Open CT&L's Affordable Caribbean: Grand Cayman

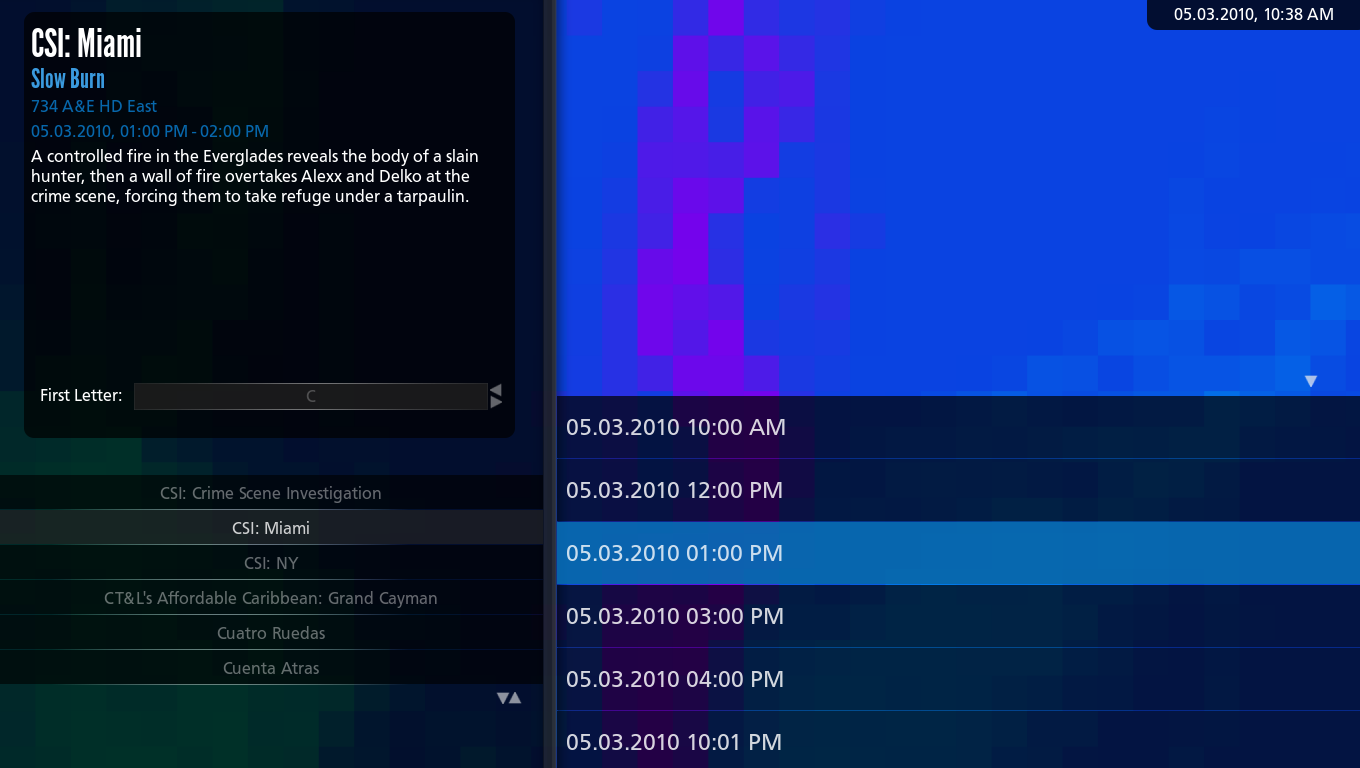(271, 598)
